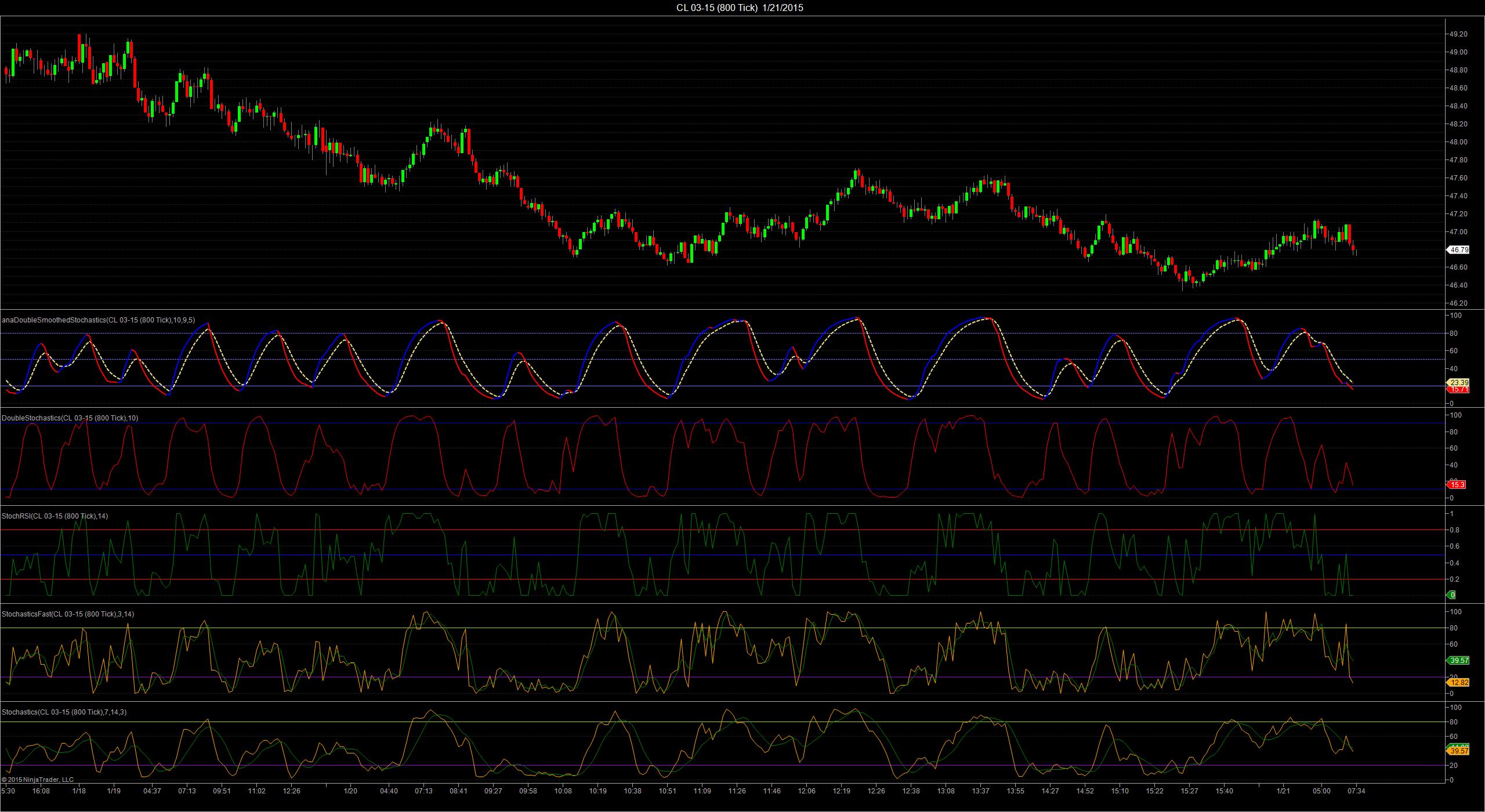Click the 15:27 time axis label
1485x812 pixels.
coord(1189,791)
